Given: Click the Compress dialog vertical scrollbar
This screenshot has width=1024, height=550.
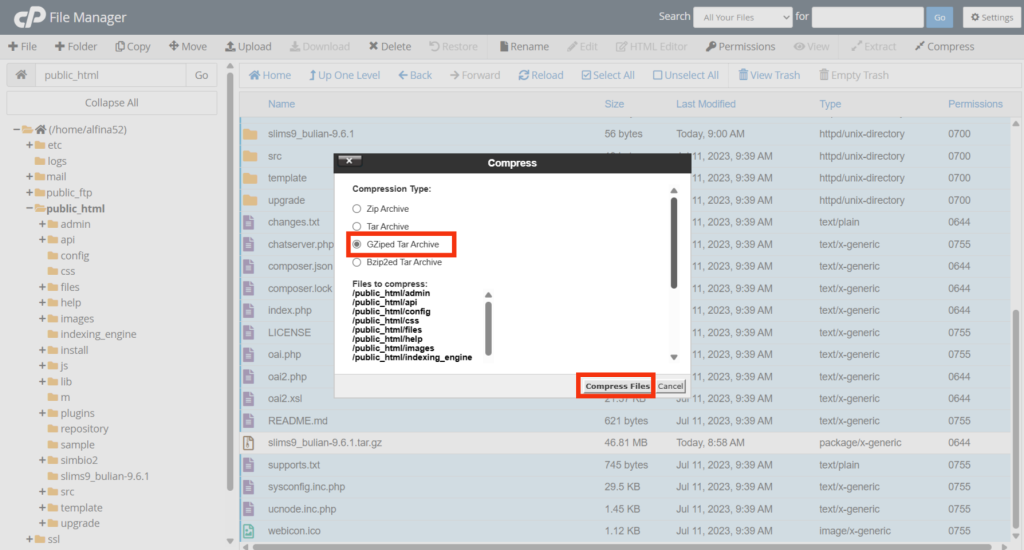Looking at the screenshot, I should (x=674, y=240).
